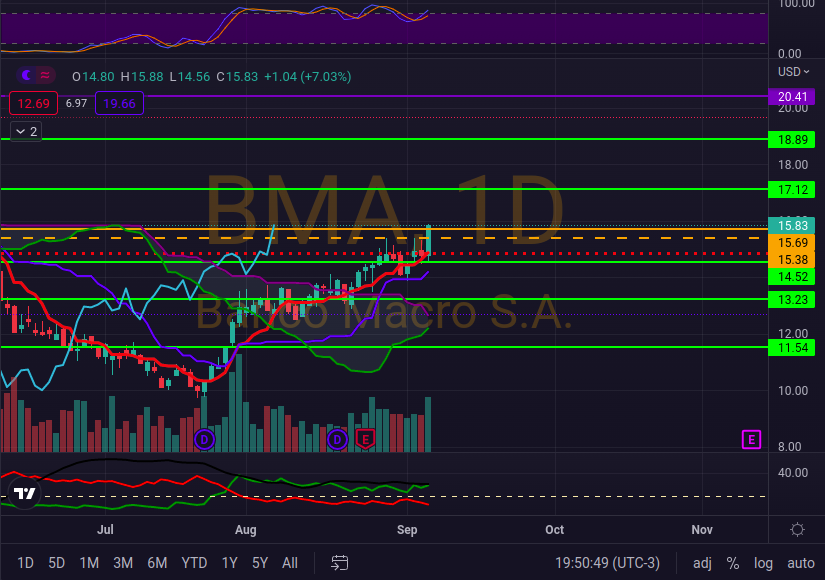The height and width of the screenshot is (580, 825).
Task: Click the green 17.12 level label
Action: tap(792, 189)
